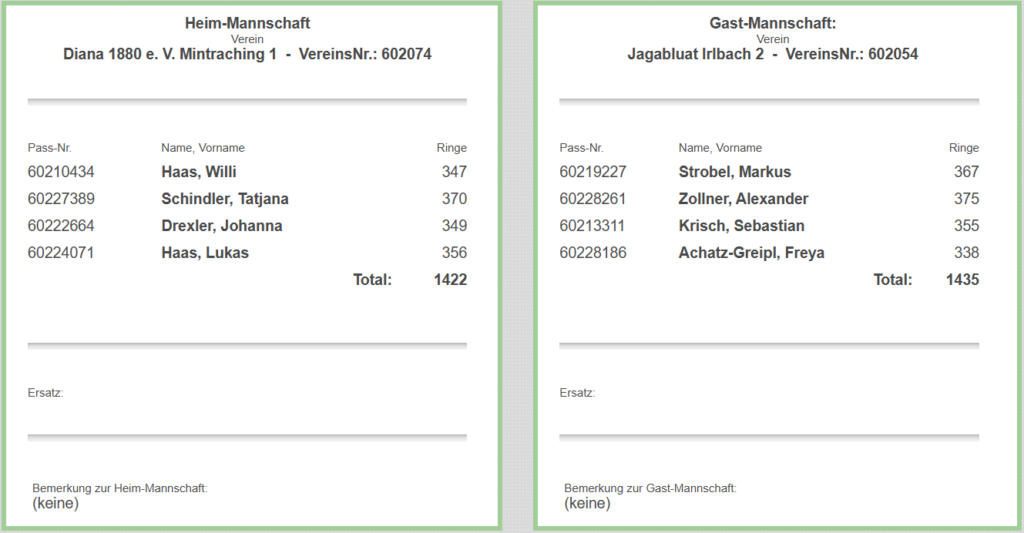This screenshot has width=1024, height=533.
Task: Click on Zollner, Alexander entry
Action: coord(743,199)
